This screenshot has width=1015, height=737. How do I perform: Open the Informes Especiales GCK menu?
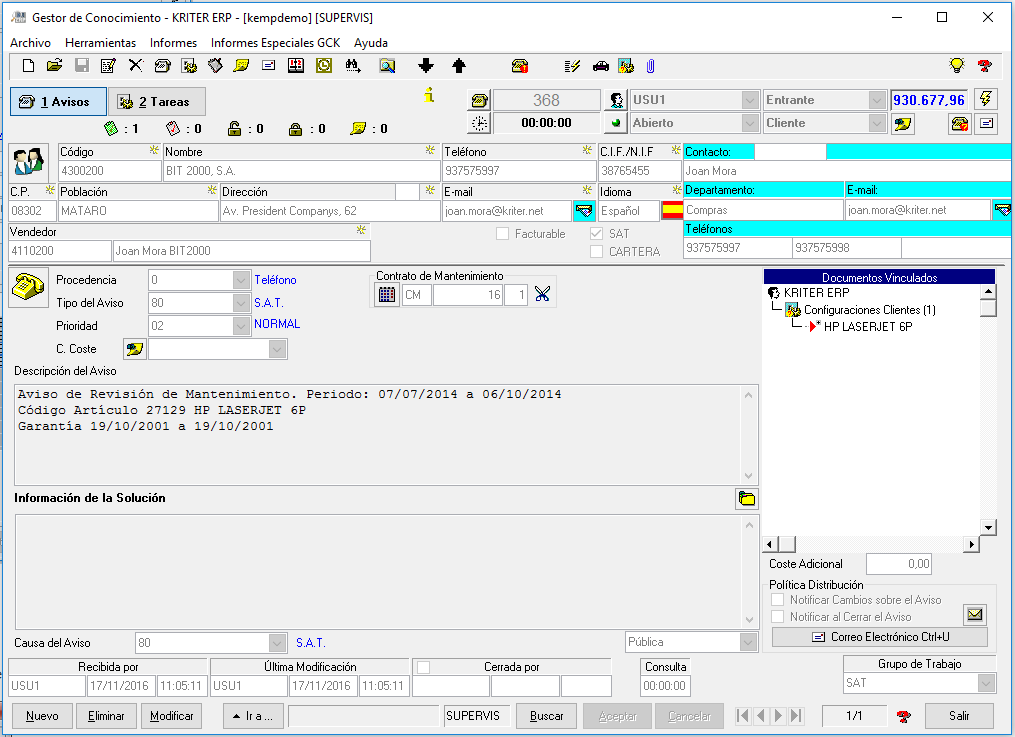coord(275,43)
